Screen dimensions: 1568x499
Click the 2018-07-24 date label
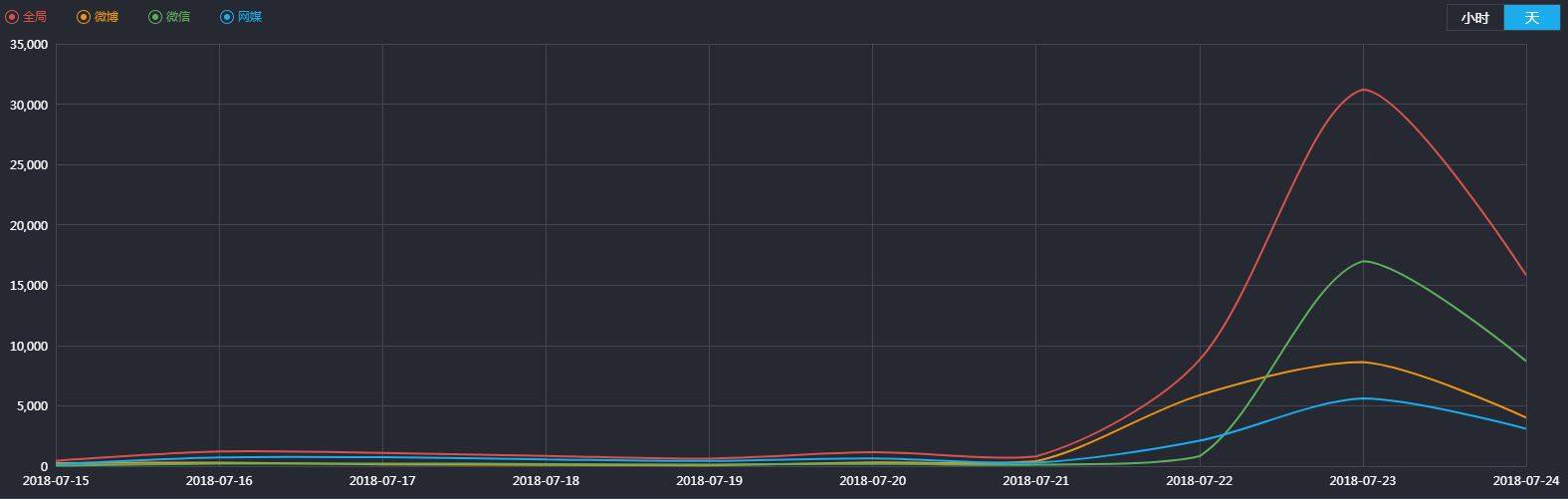tap(1525, 481)
